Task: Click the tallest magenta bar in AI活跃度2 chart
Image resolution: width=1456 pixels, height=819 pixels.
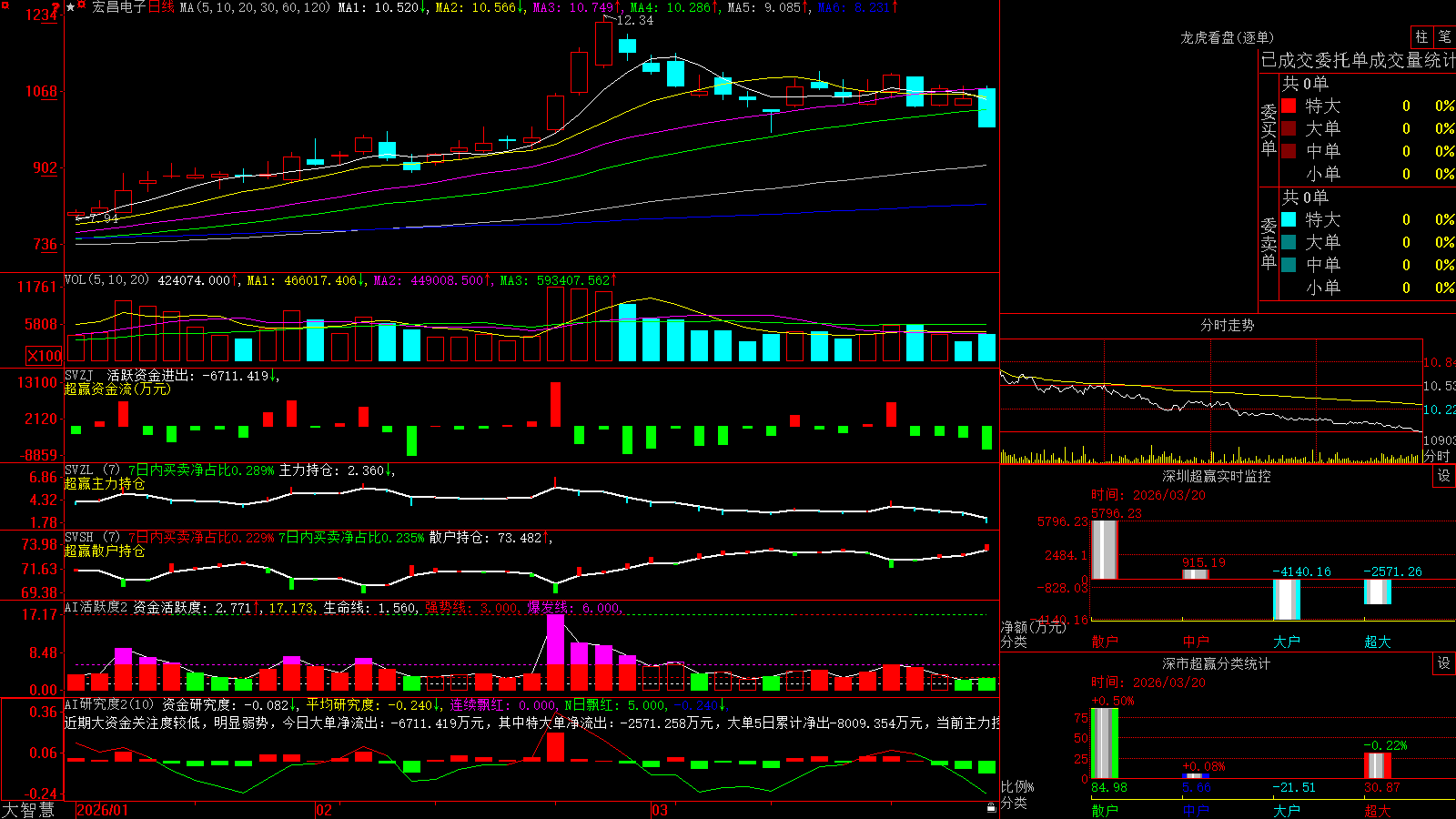Action: (555, 639)
